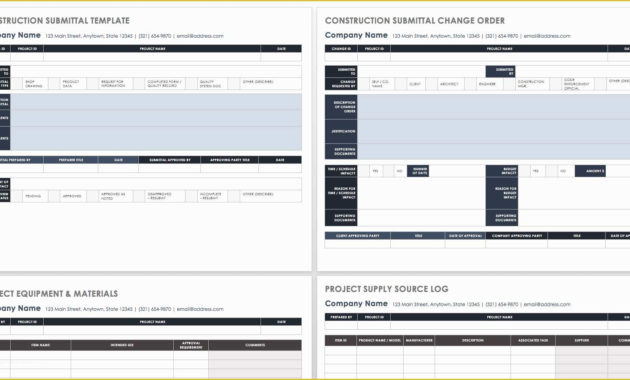Click the Approval Required column header
Screen dimensions: 630x380
pyautogui.click(x=191, y=345)
